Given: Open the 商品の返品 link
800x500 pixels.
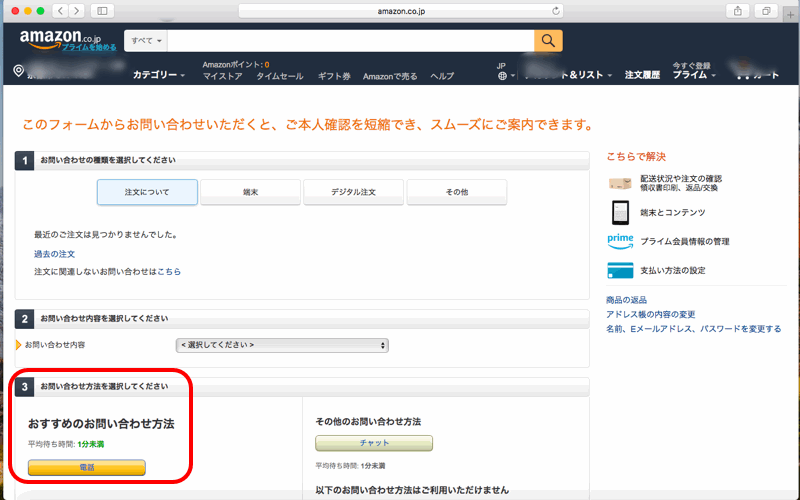Looking at the screenshot, I should click(626, 300).
